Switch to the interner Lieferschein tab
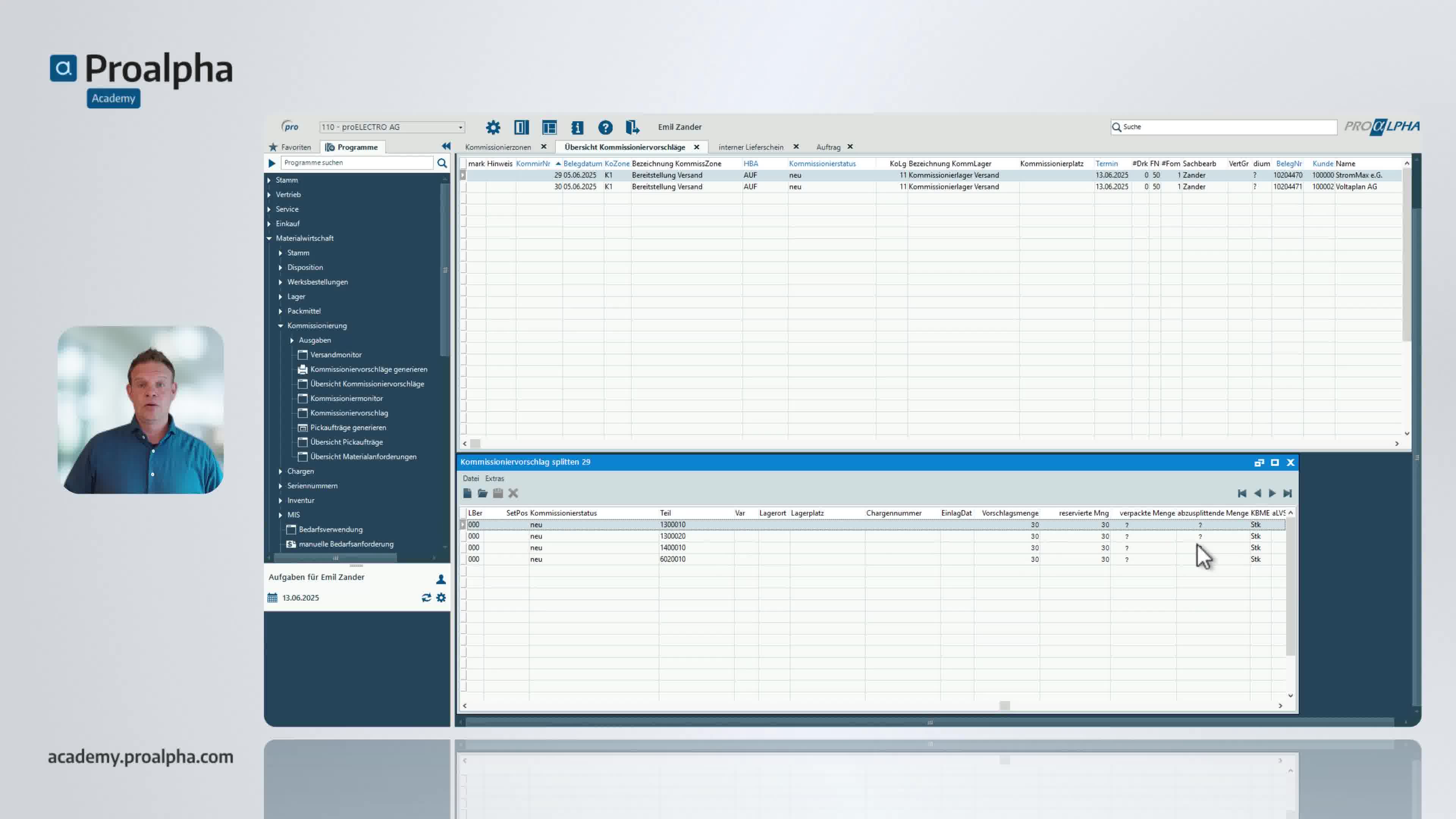Viewport: 1456px width, 819px height. click(x=751, y=147)
